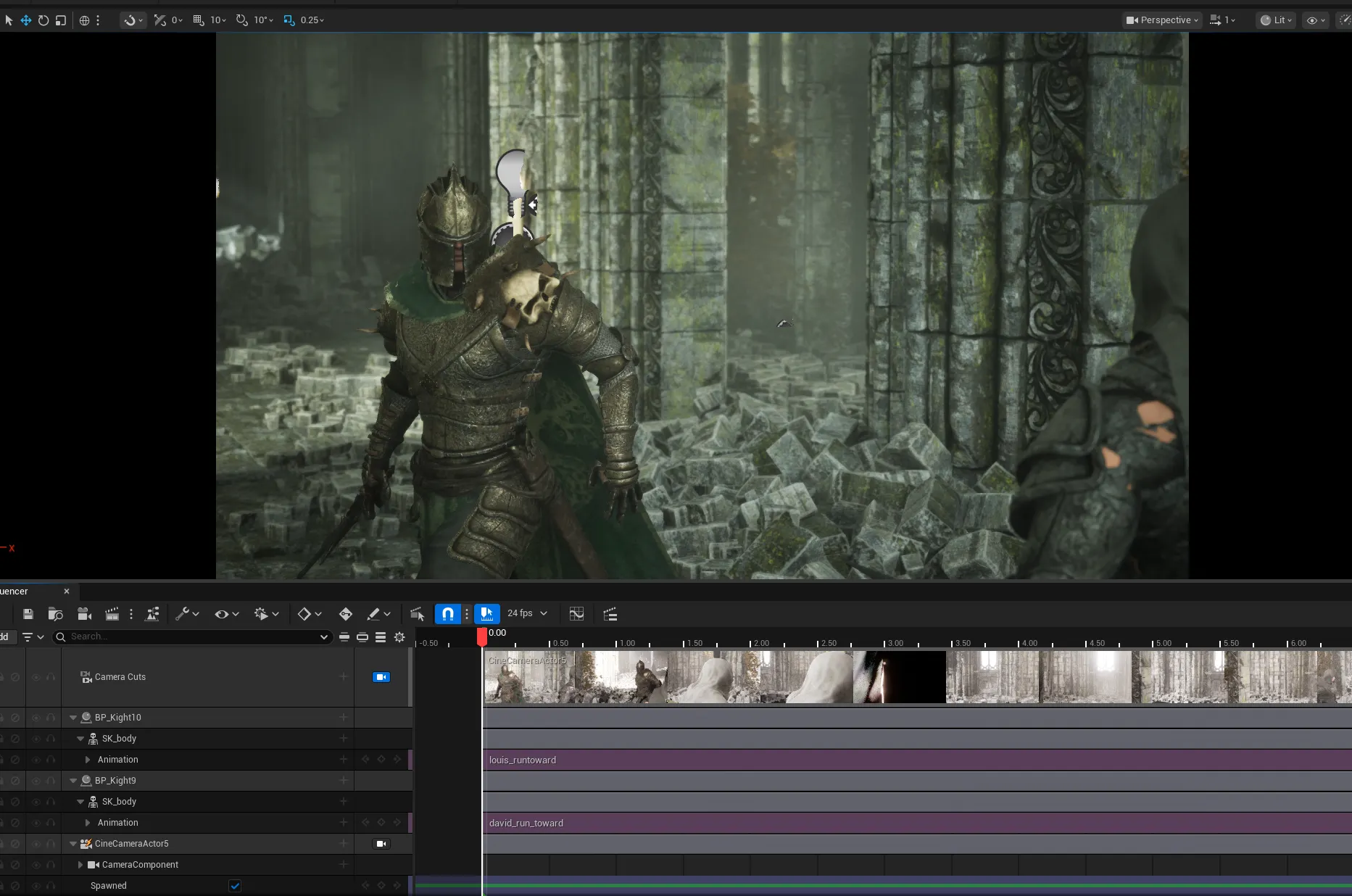Click the browse to sequence icon
The image size is (1352, 896).
55,614
